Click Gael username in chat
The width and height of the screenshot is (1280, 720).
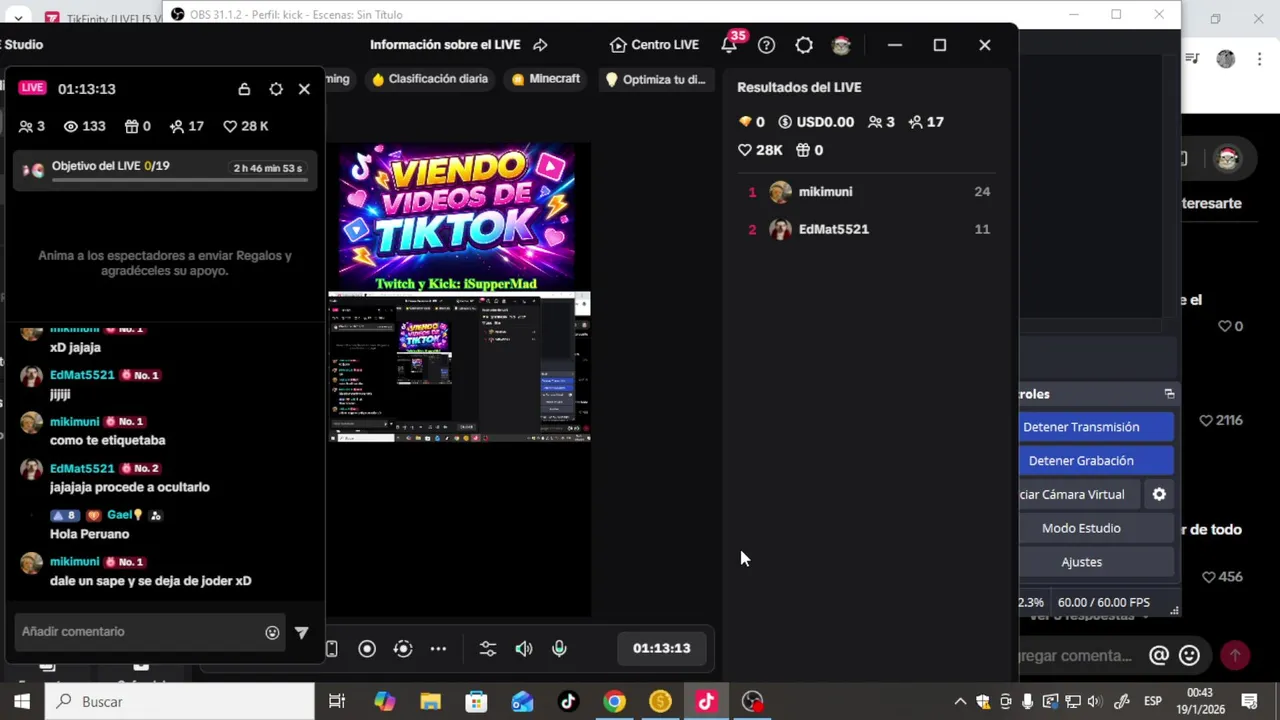[x=120, y=515]
